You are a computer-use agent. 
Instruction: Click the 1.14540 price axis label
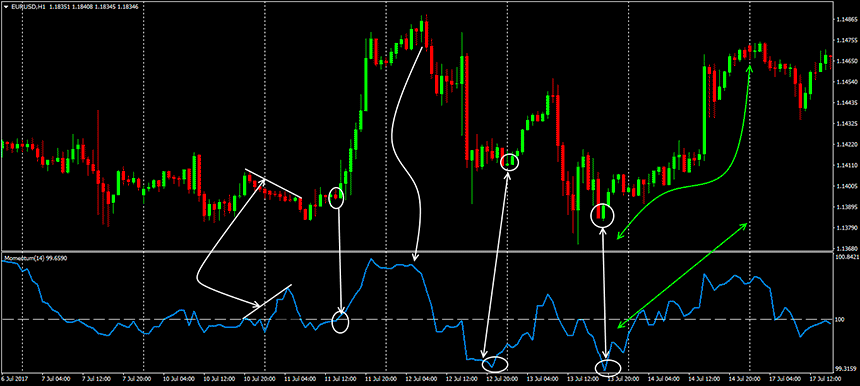click(x=848, y=82)
